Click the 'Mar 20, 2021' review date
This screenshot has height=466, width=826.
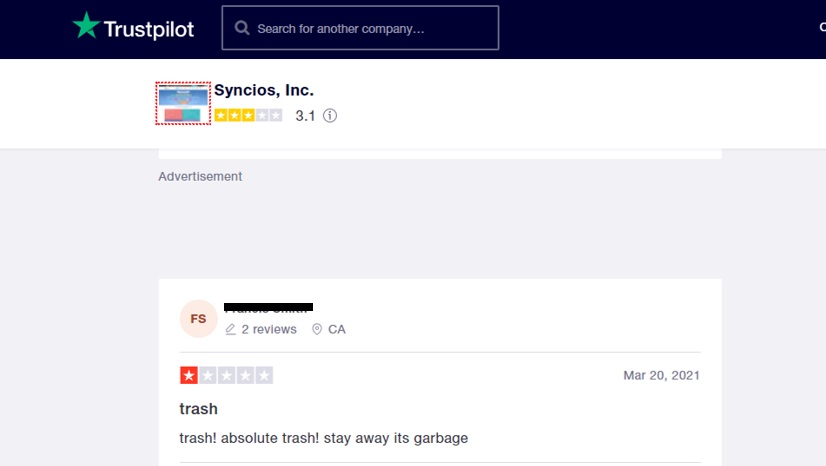point(661,375)
